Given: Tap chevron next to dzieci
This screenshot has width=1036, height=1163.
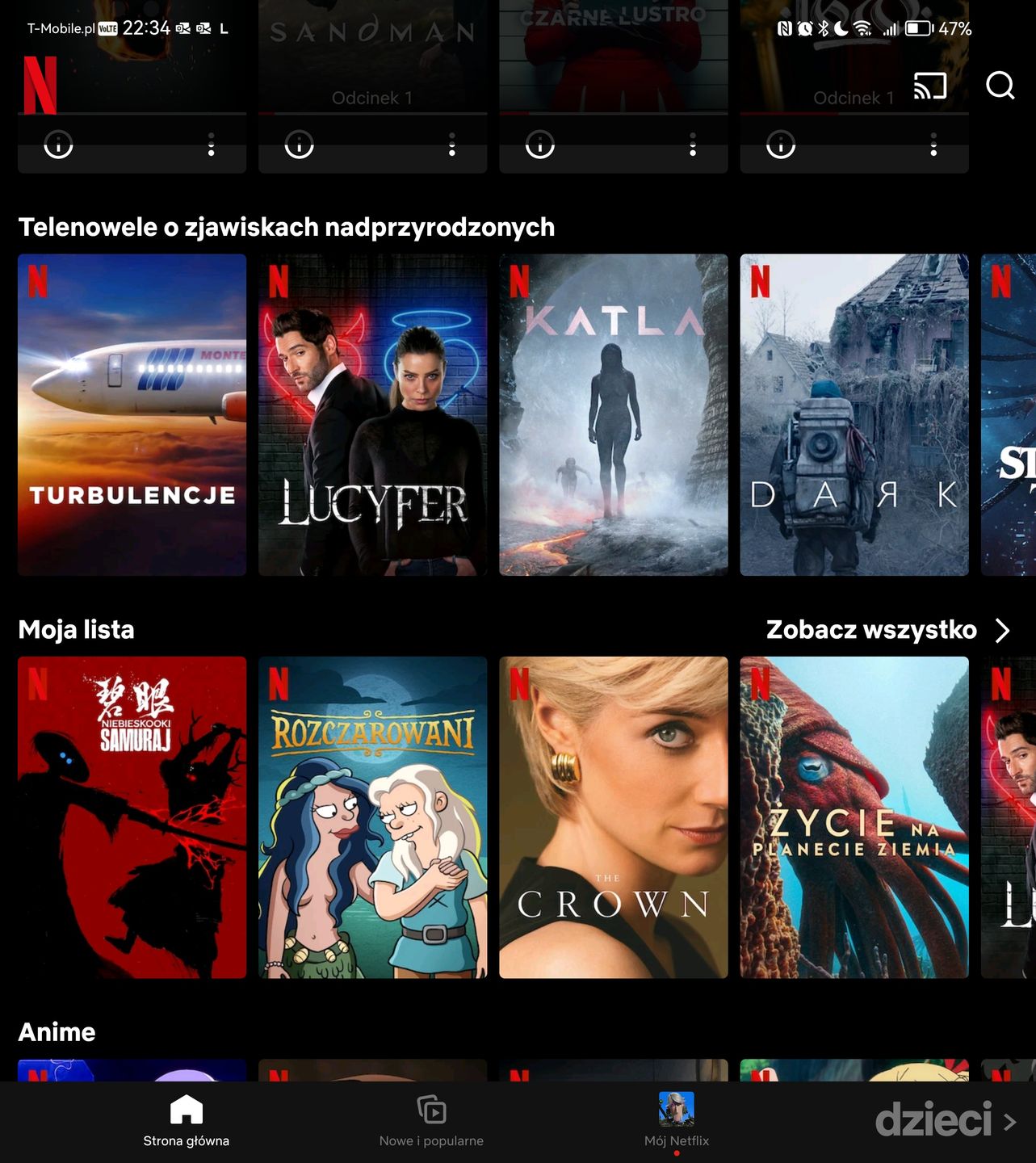Looking at the screenshot, I should tap(1009, 1122).
